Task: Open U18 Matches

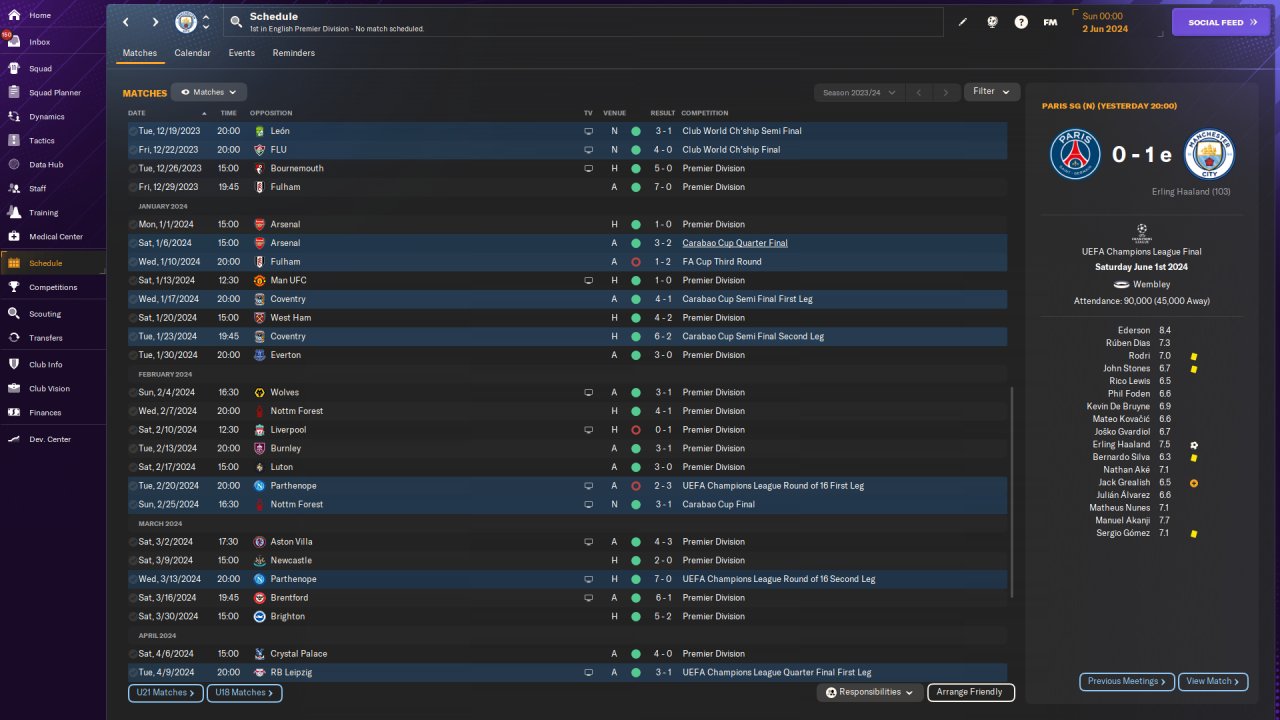Action: pos(244,692)
